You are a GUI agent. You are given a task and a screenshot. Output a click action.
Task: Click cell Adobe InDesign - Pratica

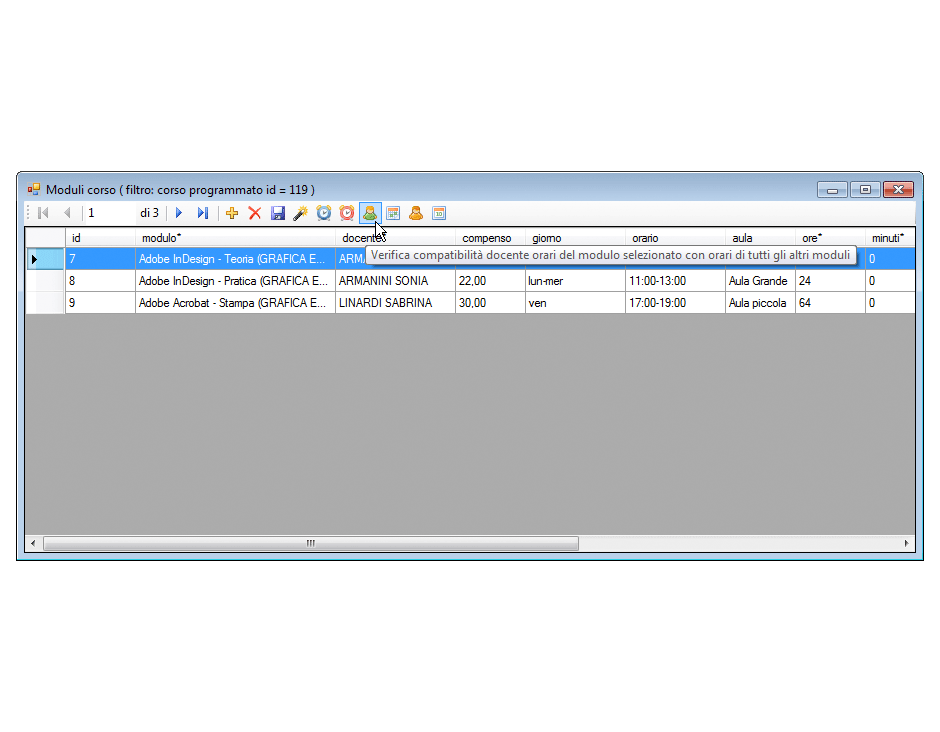235,281
